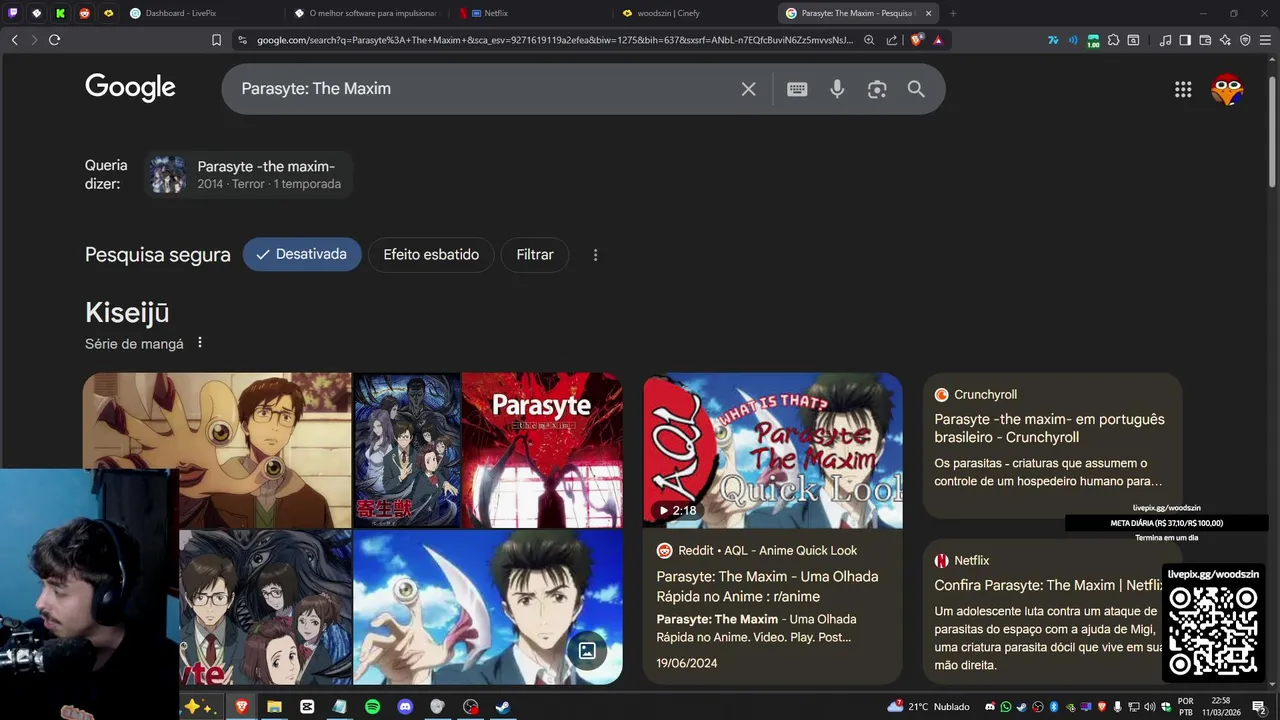Click the POR PTB language indicator
The height and width of the screenshot is (720, 1280).
click(x=1185, y=707)
